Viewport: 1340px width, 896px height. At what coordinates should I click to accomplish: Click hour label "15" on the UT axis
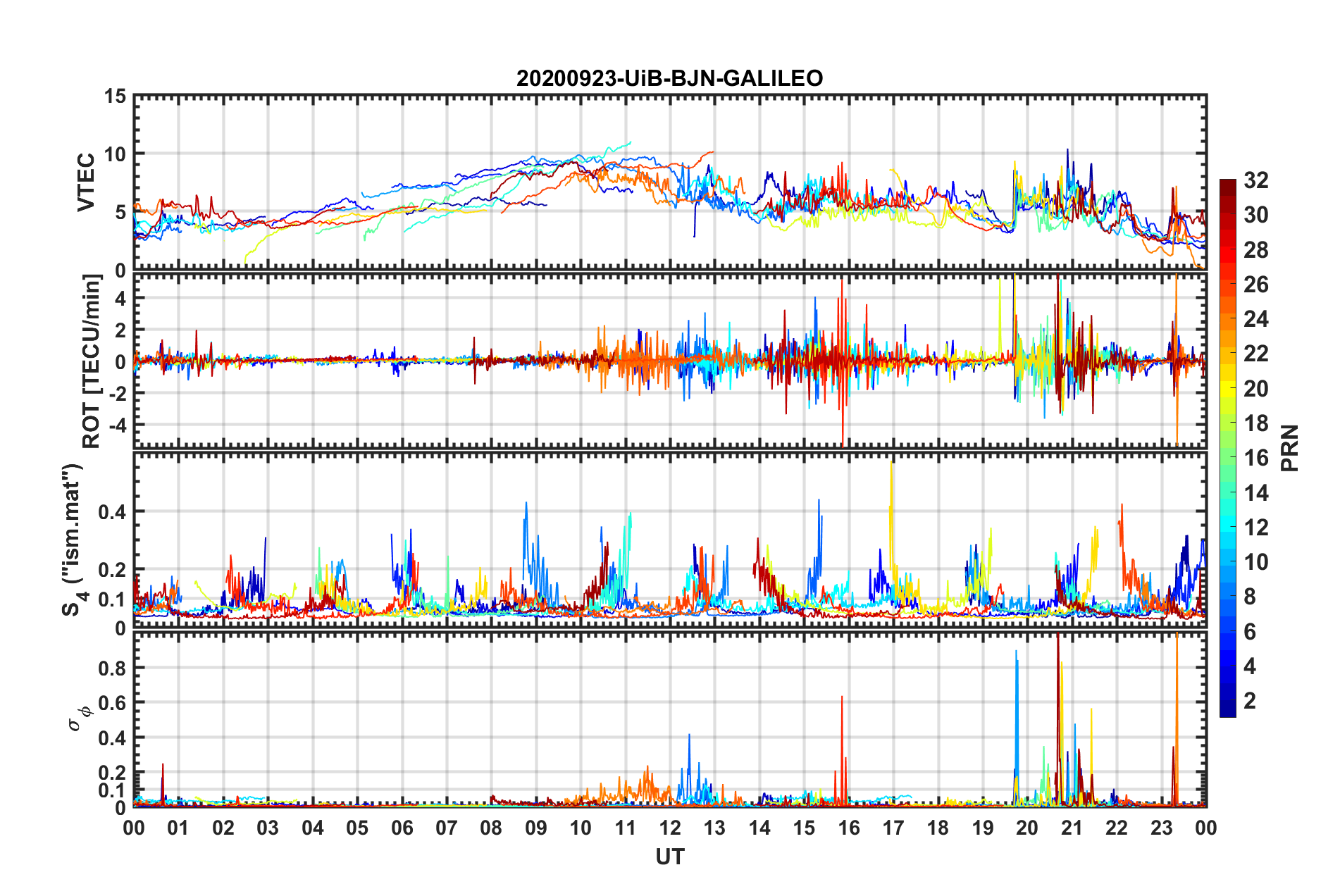[804, 828]
